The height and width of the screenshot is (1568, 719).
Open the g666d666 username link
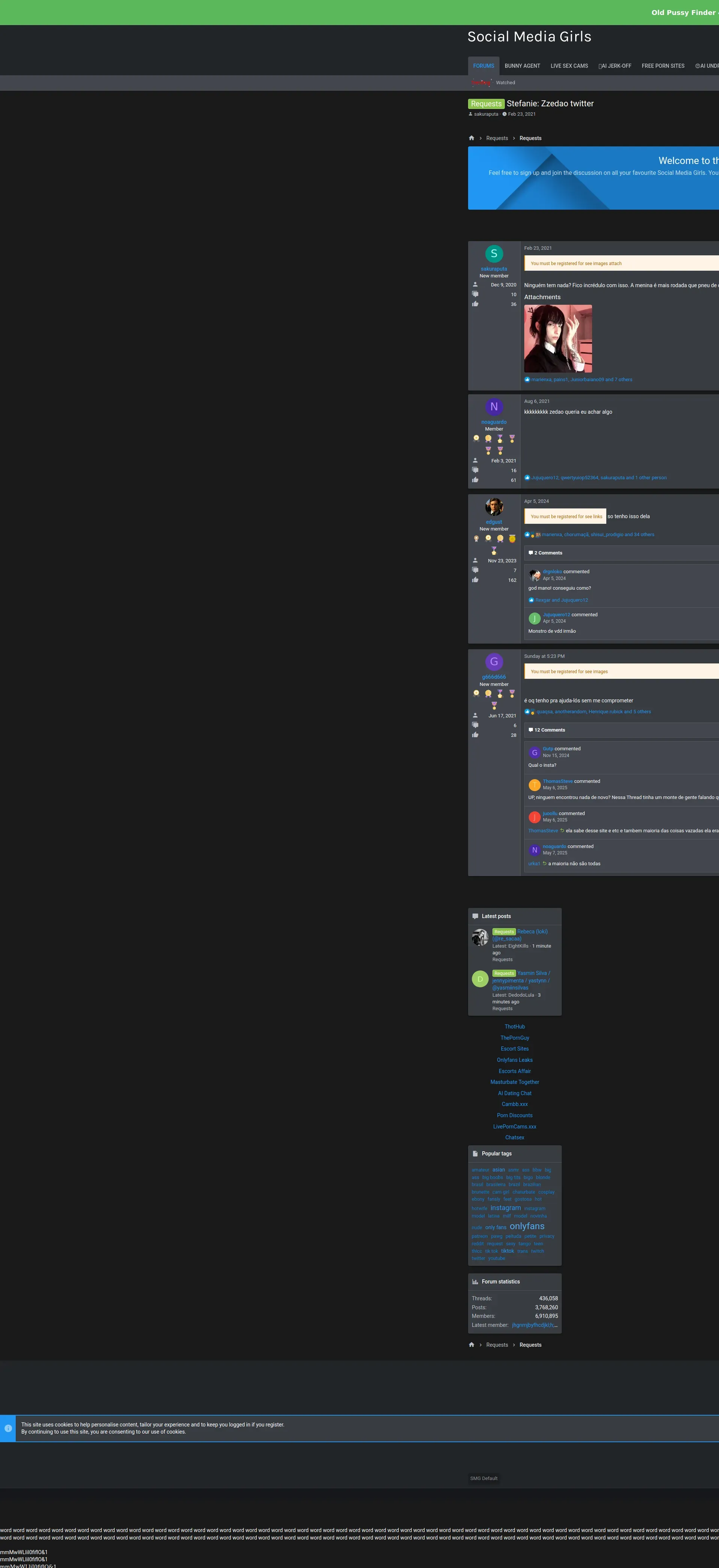494,677
